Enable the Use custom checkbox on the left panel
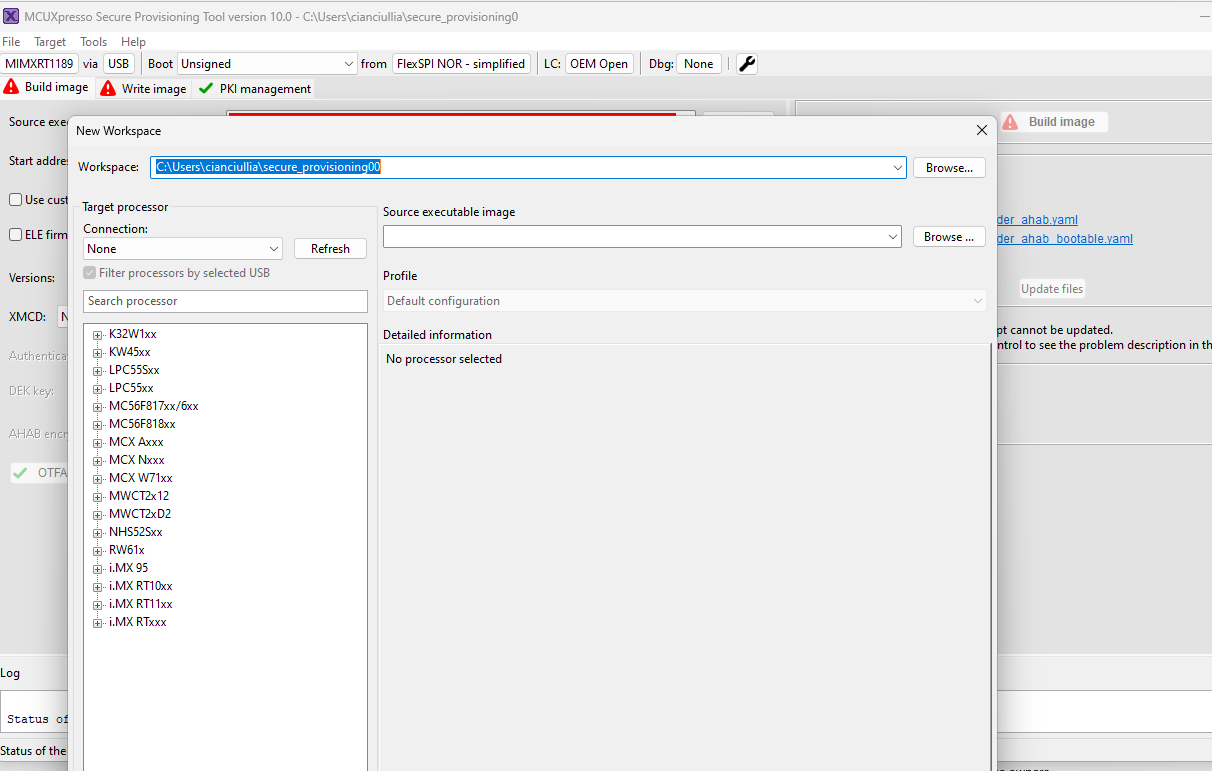1212x771 pixels. (x=13, y=199)
